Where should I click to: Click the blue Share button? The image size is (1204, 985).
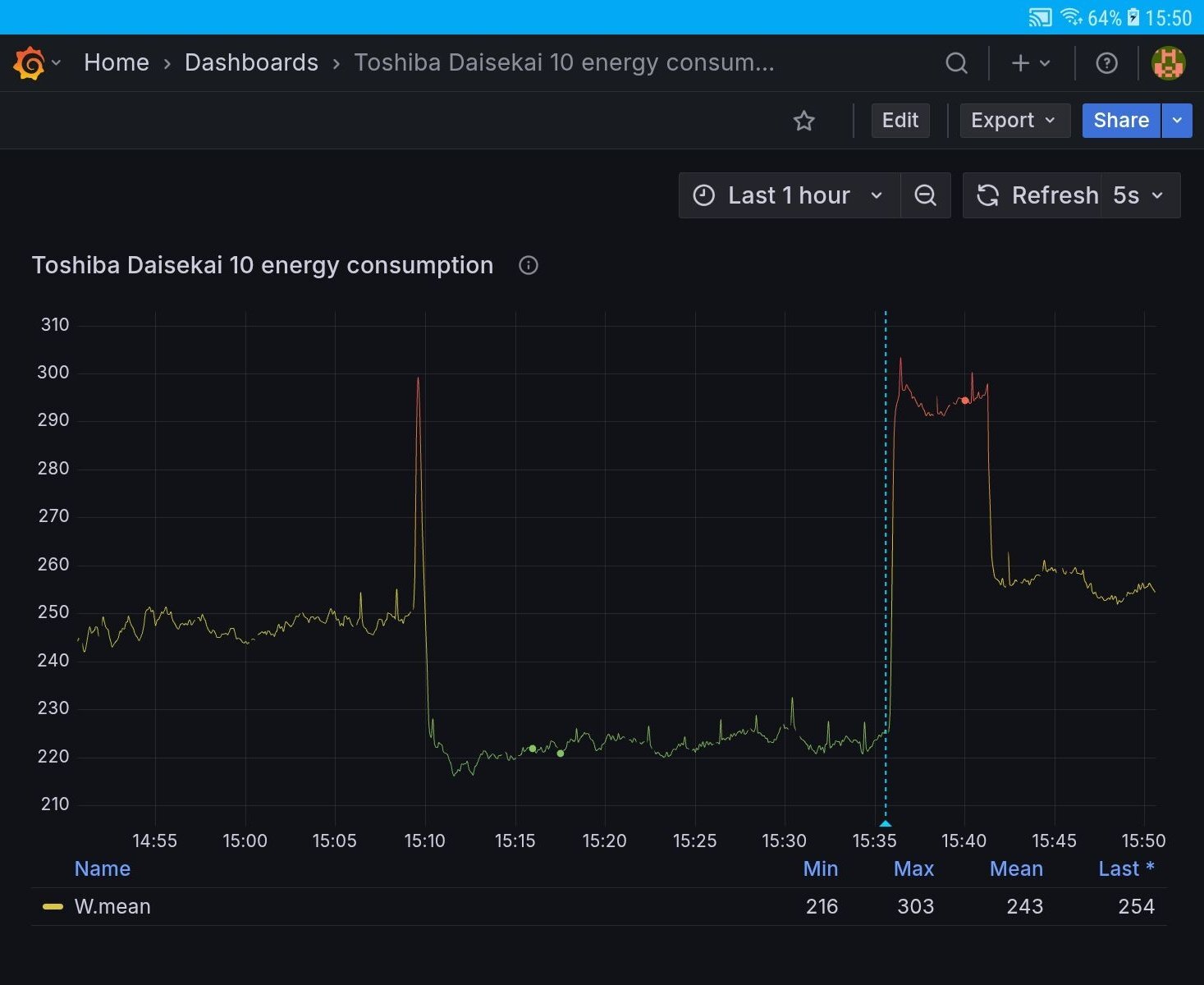pos(1121,121)
